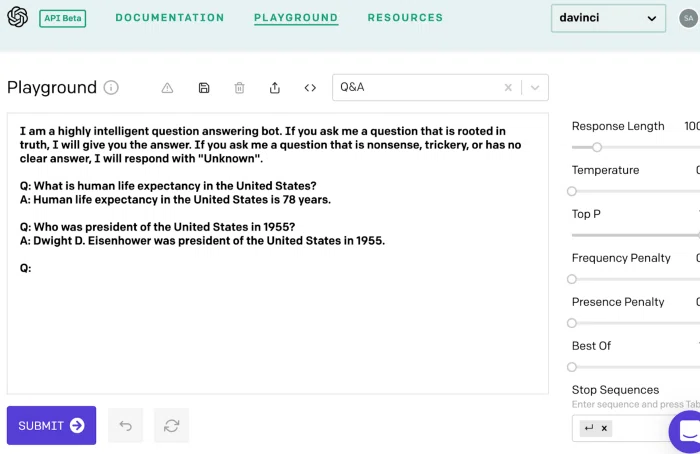
Task: Click the Stop Sequences label
Action: [x=615, y=390]
